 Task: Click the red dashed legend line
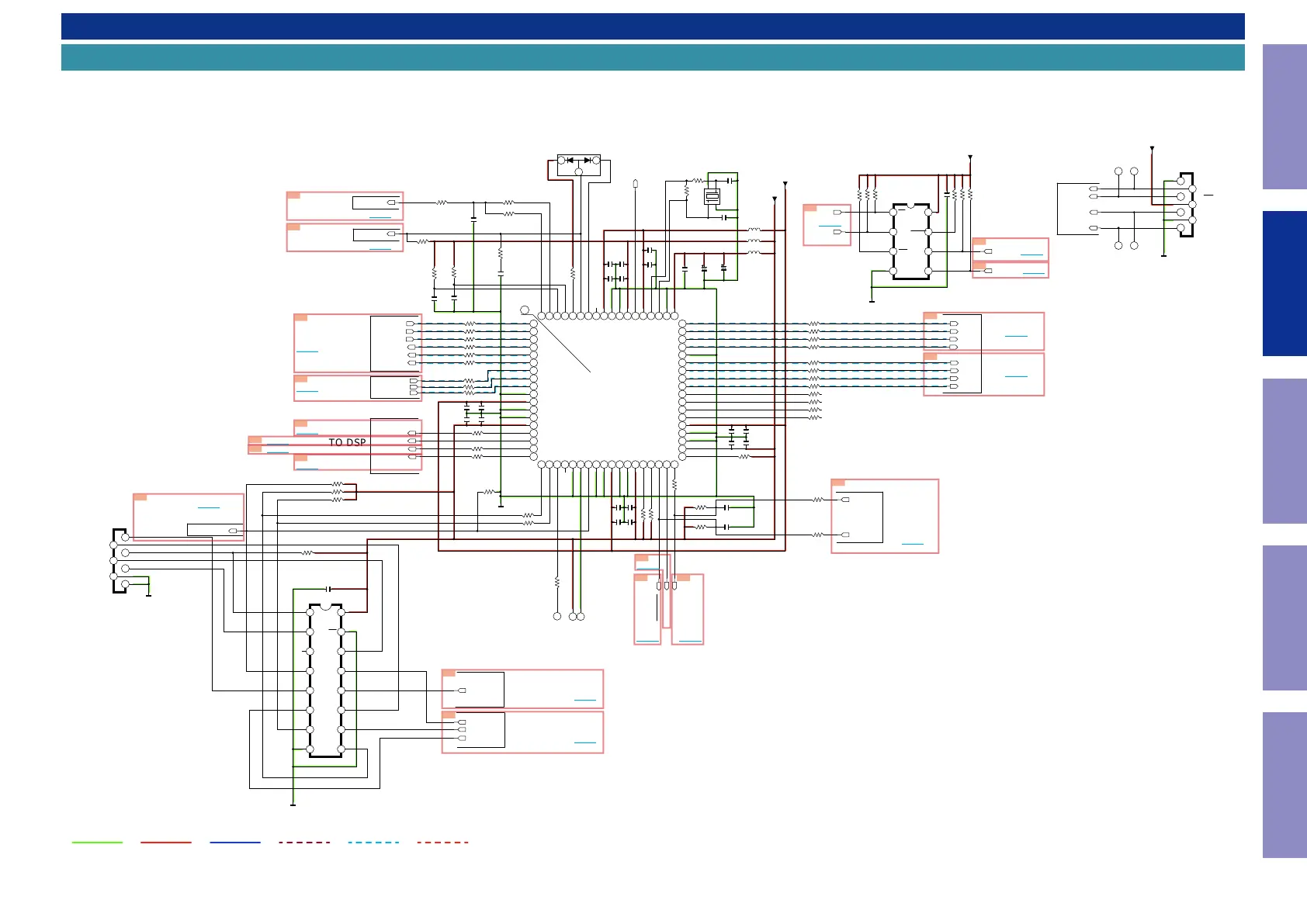click(x=442, y=843)
